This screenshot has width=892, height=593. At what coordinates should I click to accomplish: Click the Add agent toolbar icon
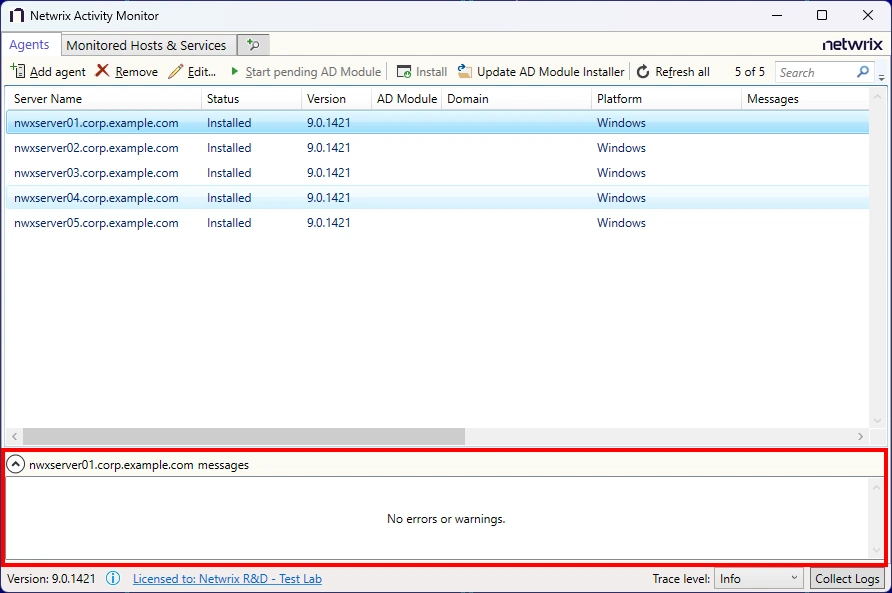click(x=18, y=72)
